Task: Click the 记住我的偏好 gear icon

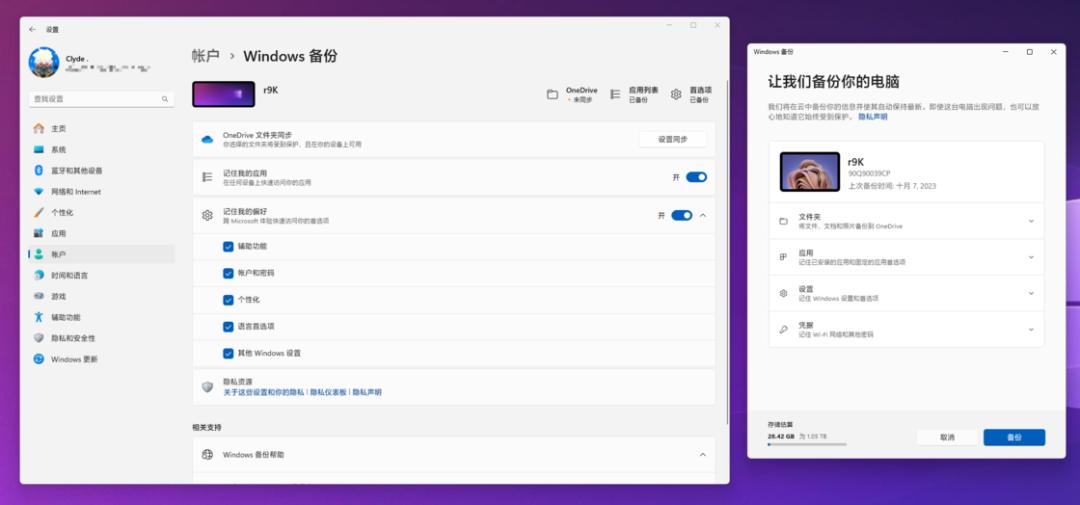Action: pyautogui.click(x=207, y=216)
